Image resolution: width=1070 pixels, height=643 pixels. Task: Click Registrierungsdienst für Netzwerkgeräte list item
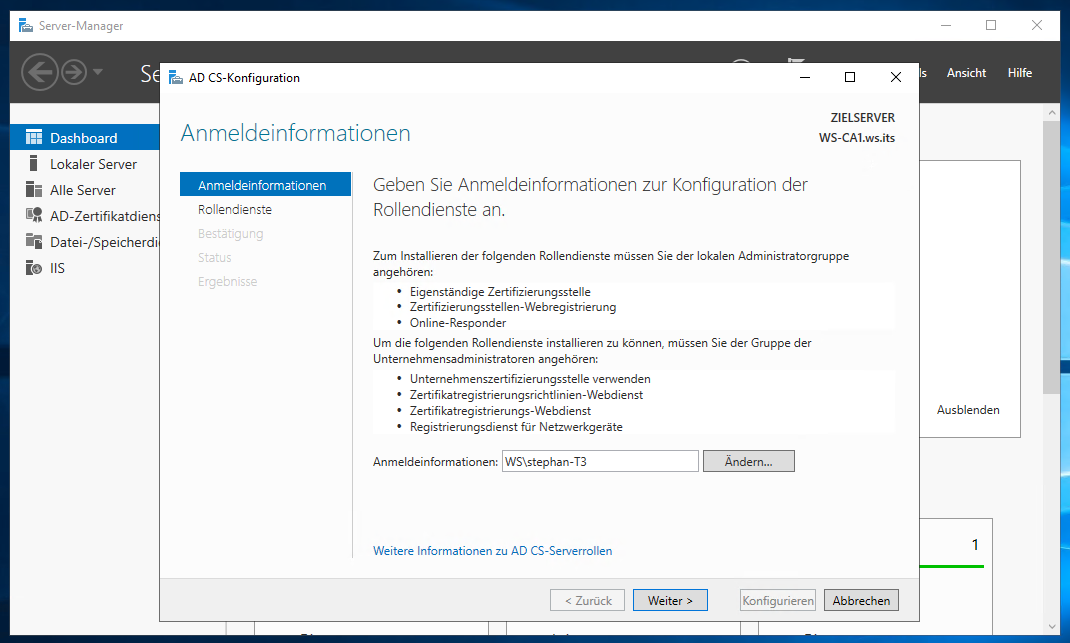point(516,427)
